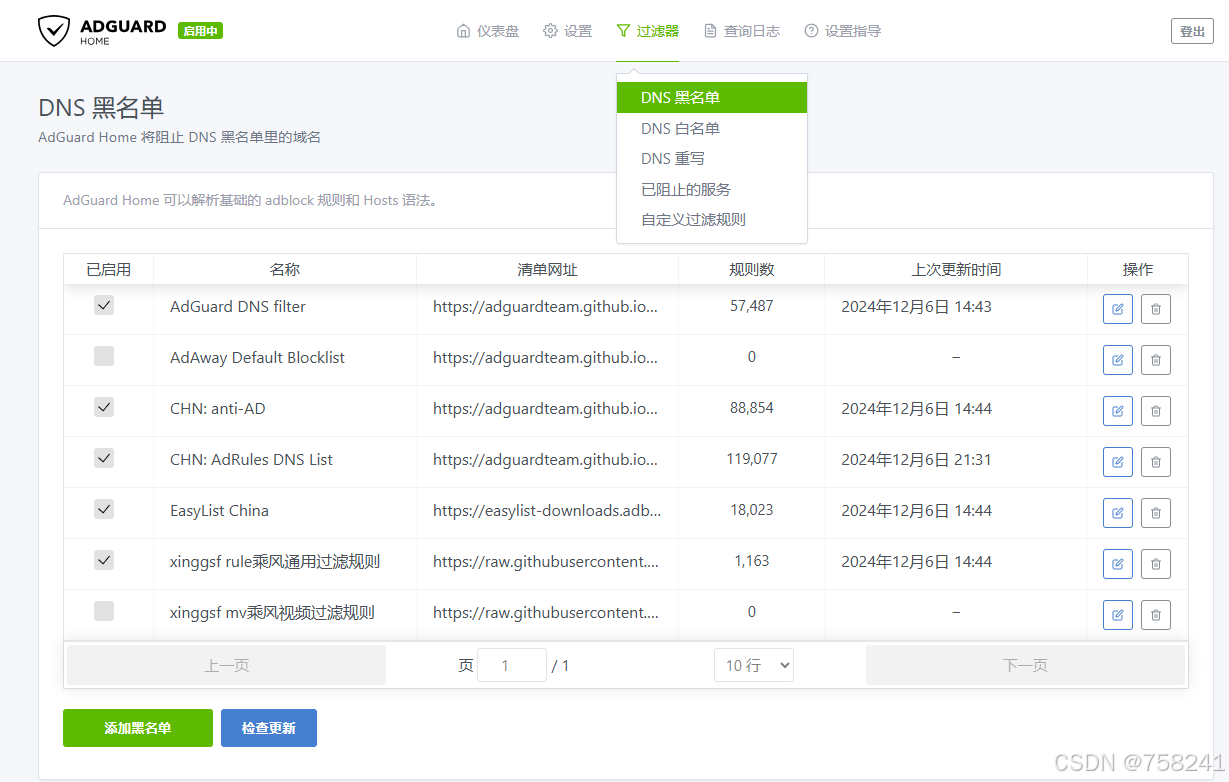The height and width of the screenshot is (782, 1229).
Task: Delete the xinggsf mv乘风视频过滤规则 entry
Action: (1156, 615)
